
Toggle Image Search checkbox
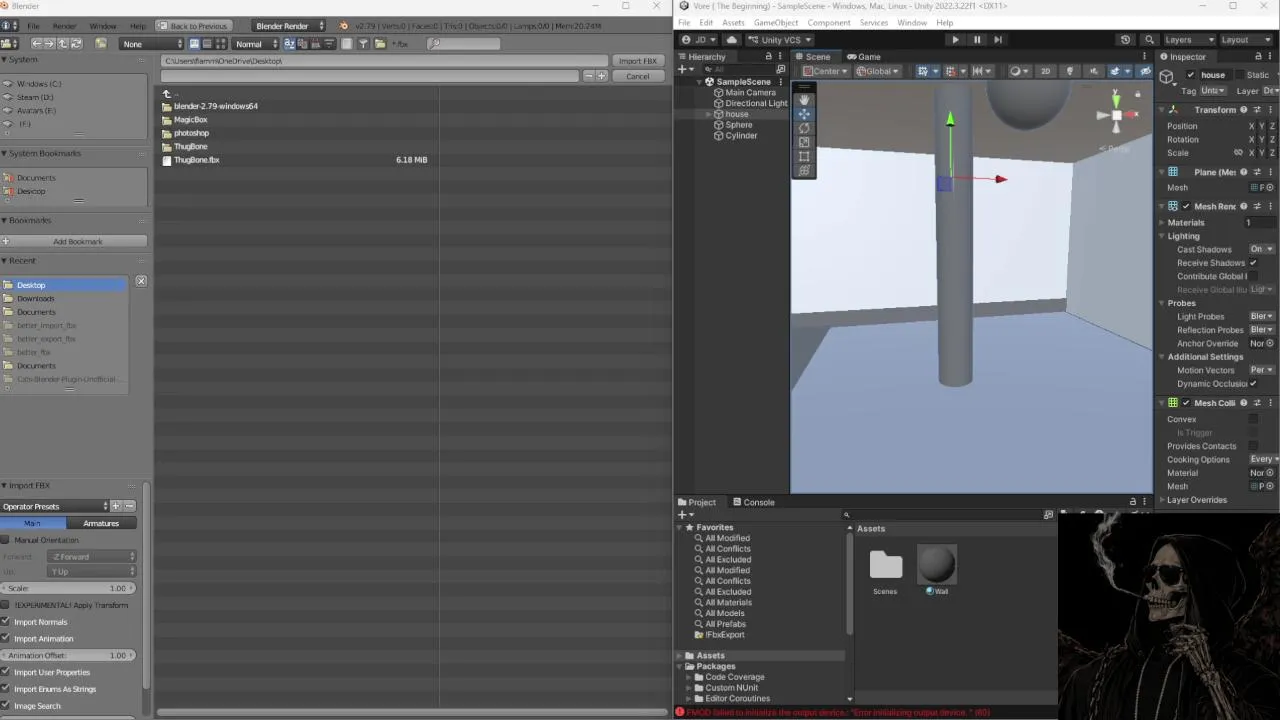coord(6,706)
